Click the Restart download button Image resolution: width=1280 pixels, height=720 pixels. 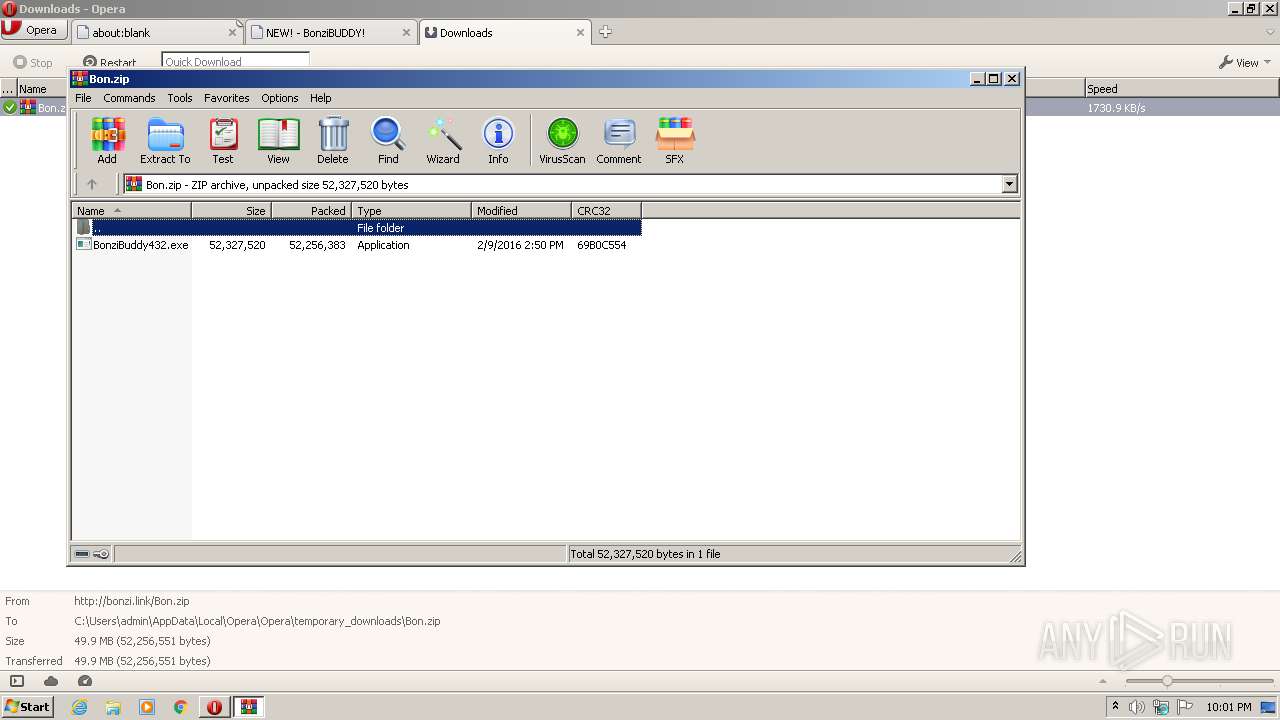110,62
